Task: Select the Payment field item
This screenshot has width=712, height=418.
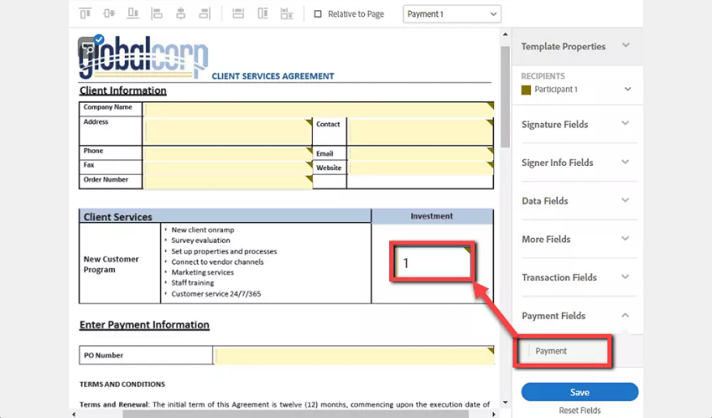Action: (x=563, y=351)
